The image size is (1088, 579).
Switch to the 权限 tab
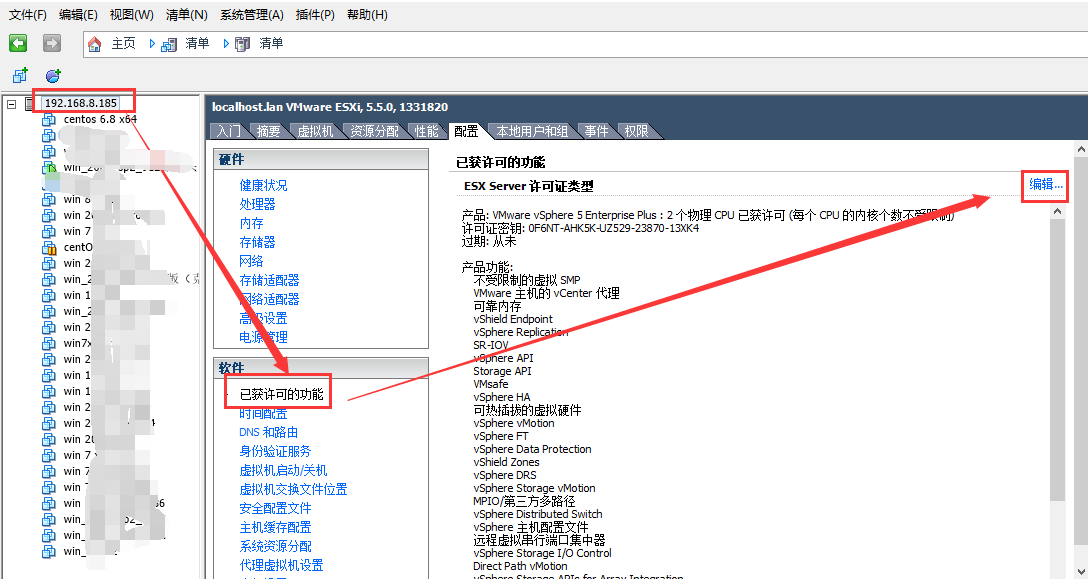pos(636,131)
